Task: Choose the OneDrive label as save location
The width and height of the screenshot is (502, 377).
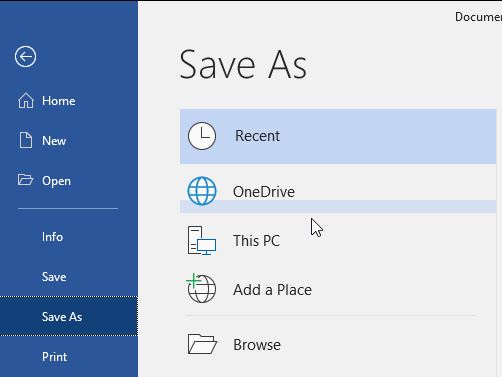Action: click(x=264, y=192)
